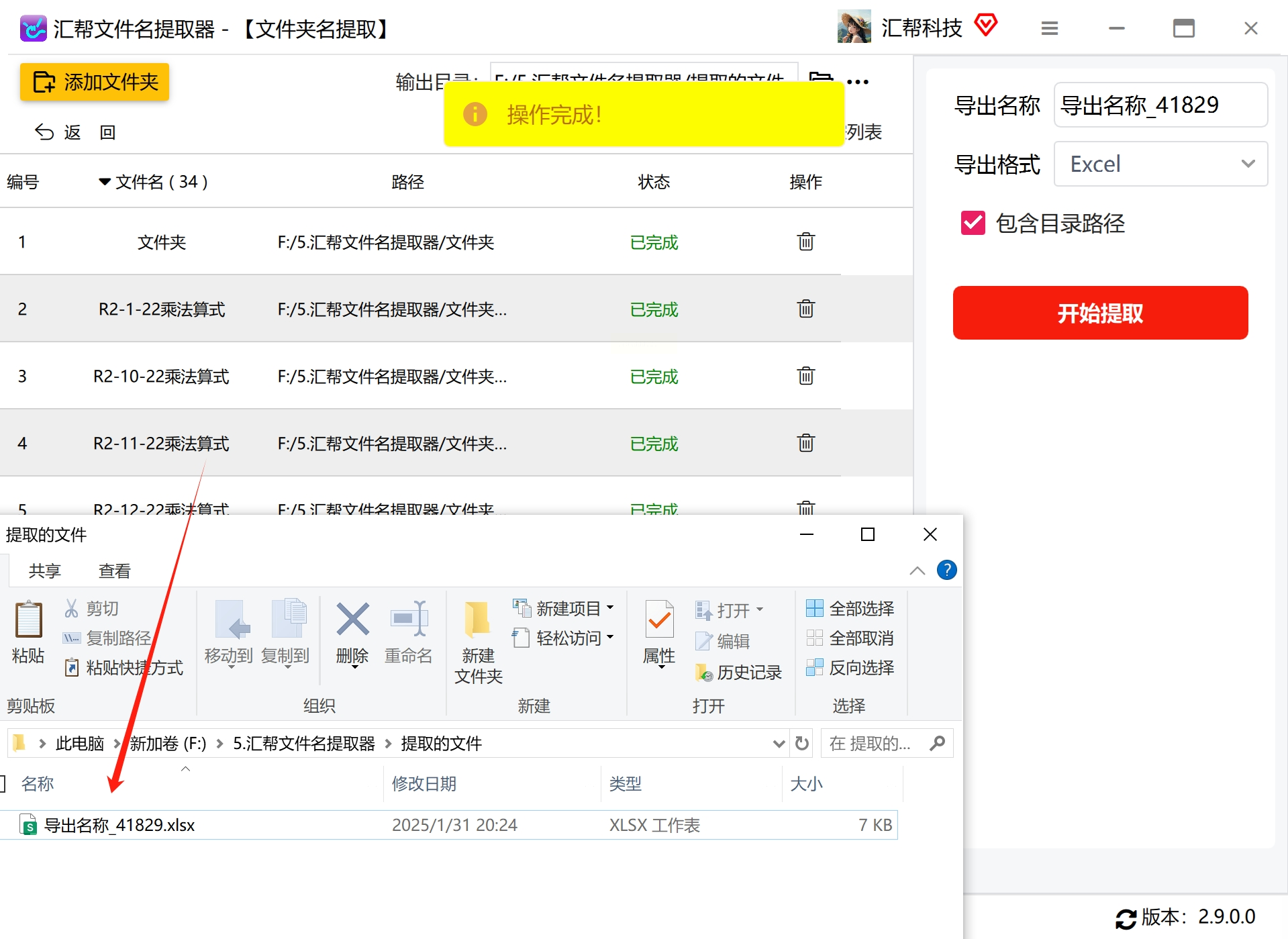The height and width of the screenshot is (939, 1288).
Task: Sort files by 名称 column
Action: click(38, 784)
